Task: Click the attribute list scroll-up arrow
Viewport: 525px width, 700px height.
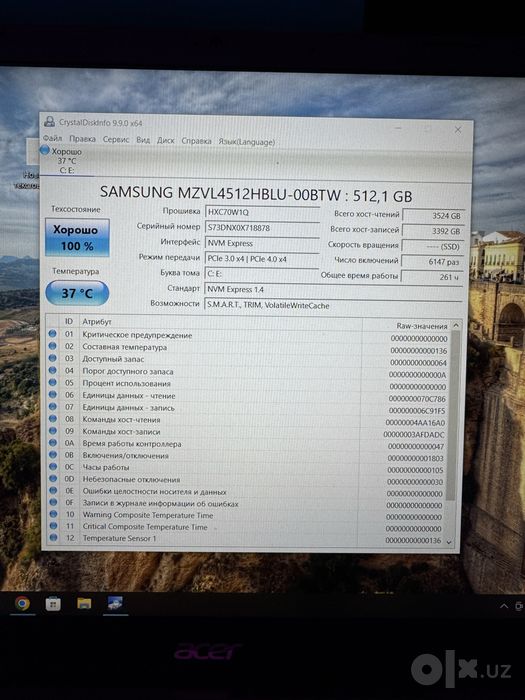Action: tap(456, 325)
